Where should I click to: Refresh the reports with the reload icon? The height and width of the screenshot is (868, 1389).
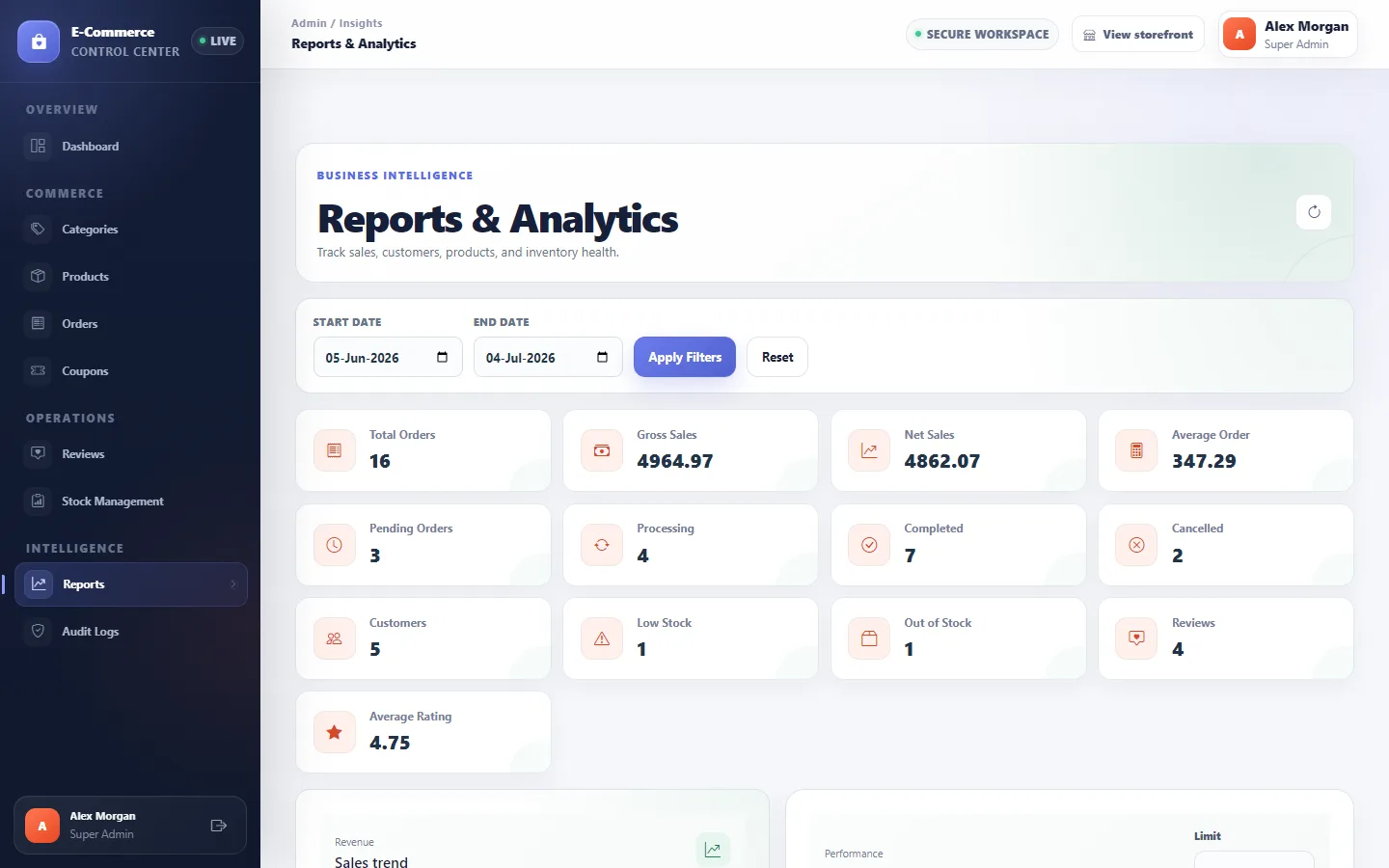coord(1314,212)
